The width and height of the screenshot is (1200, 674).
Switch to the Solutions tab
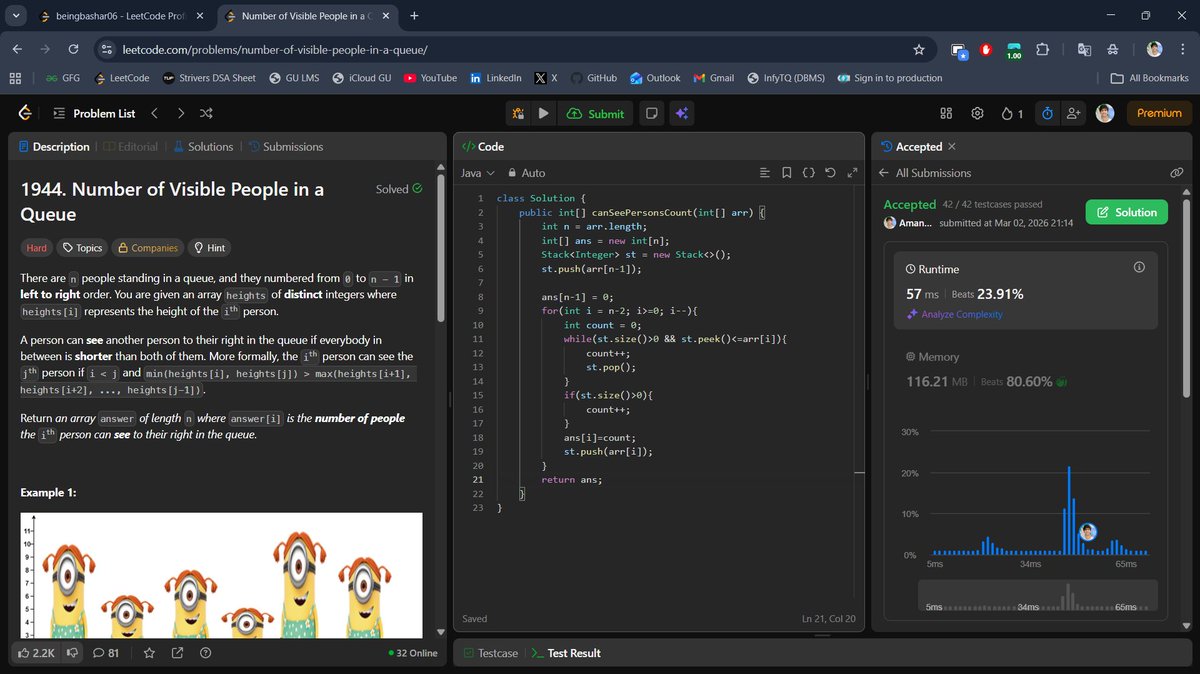[x=203, y=146]
